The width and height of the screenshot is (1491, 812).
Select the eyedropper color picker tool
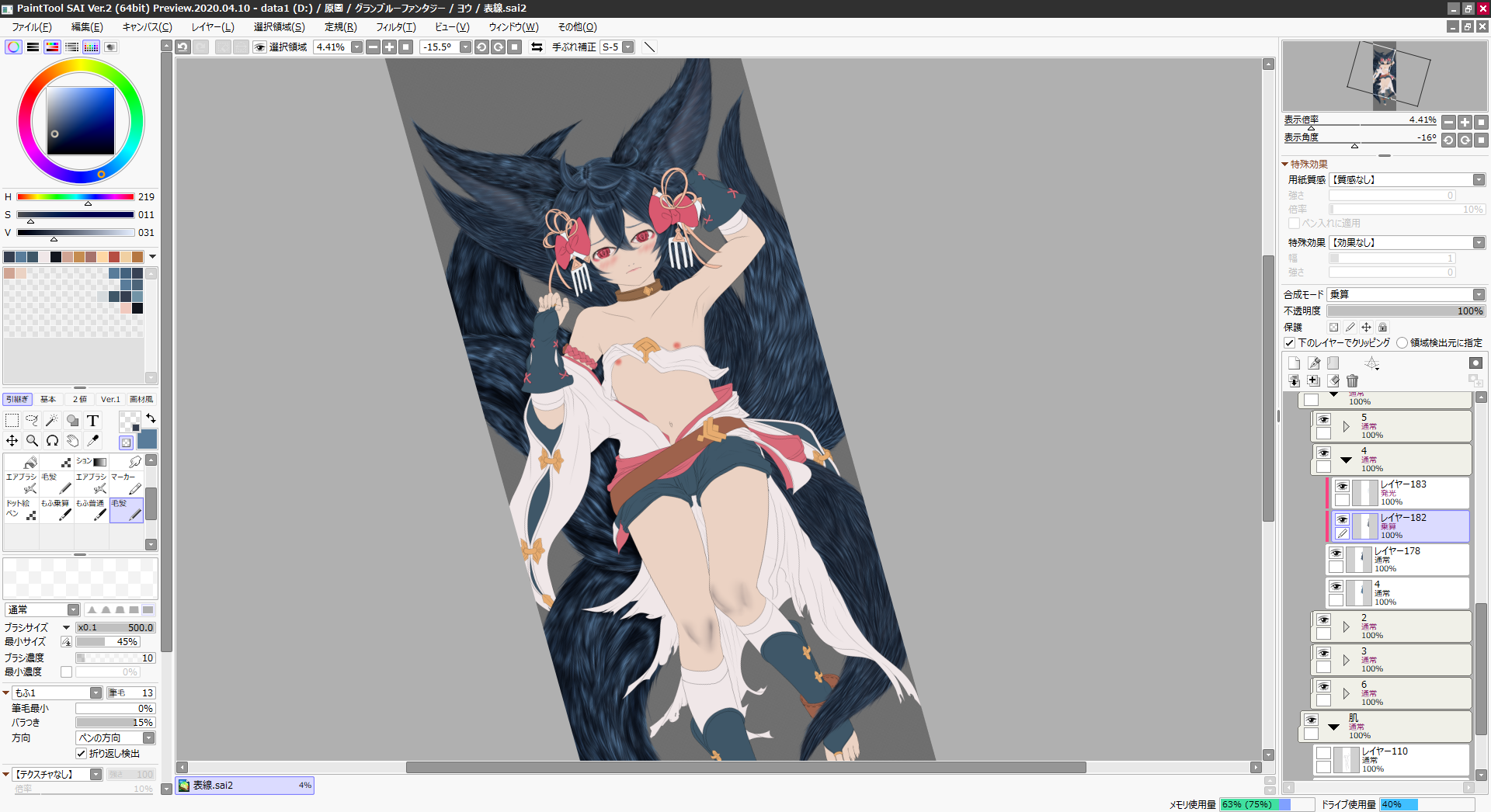92,440
